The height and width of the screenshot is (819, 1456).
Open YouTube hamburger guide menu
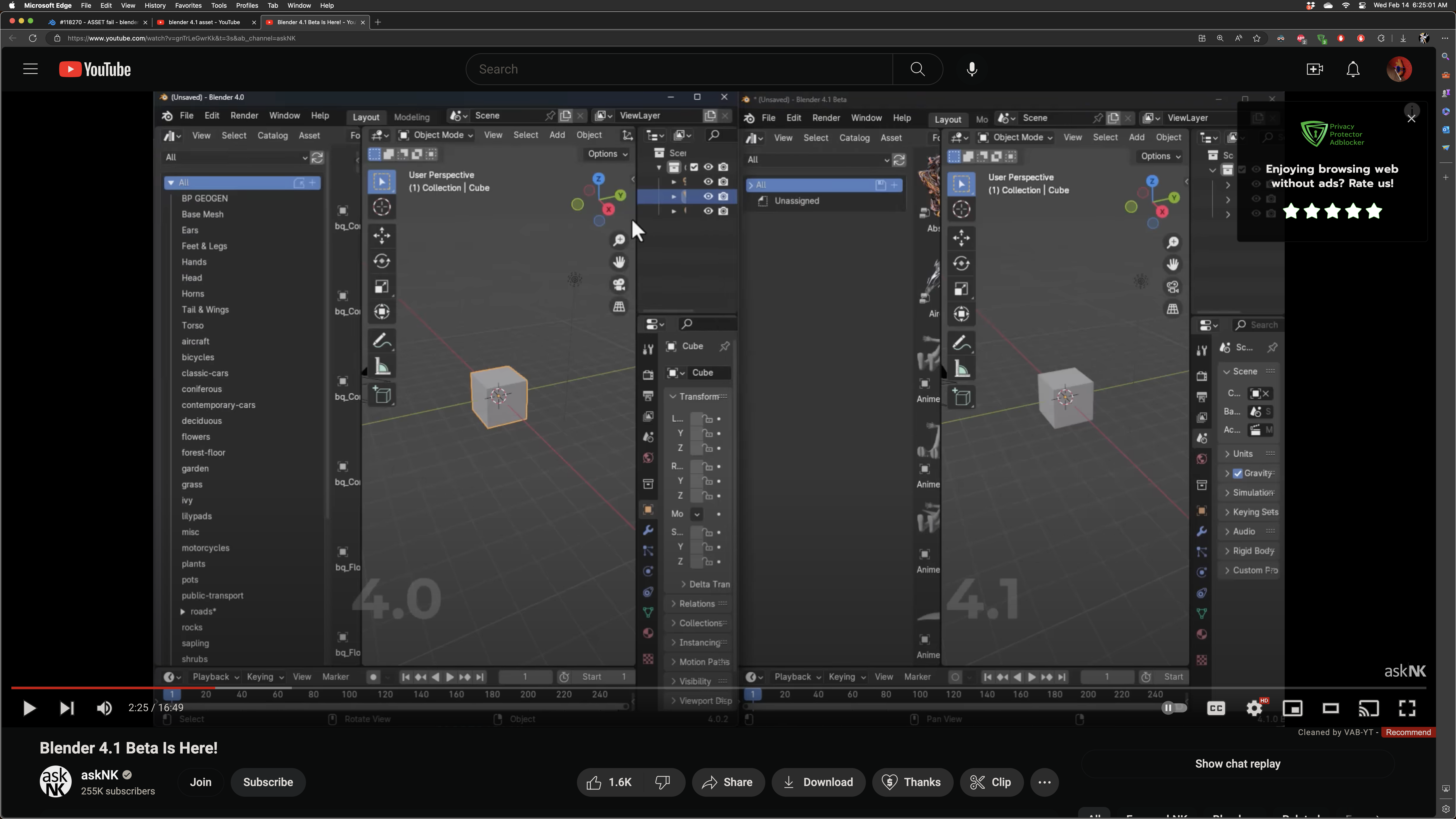[x=30, y=69]
